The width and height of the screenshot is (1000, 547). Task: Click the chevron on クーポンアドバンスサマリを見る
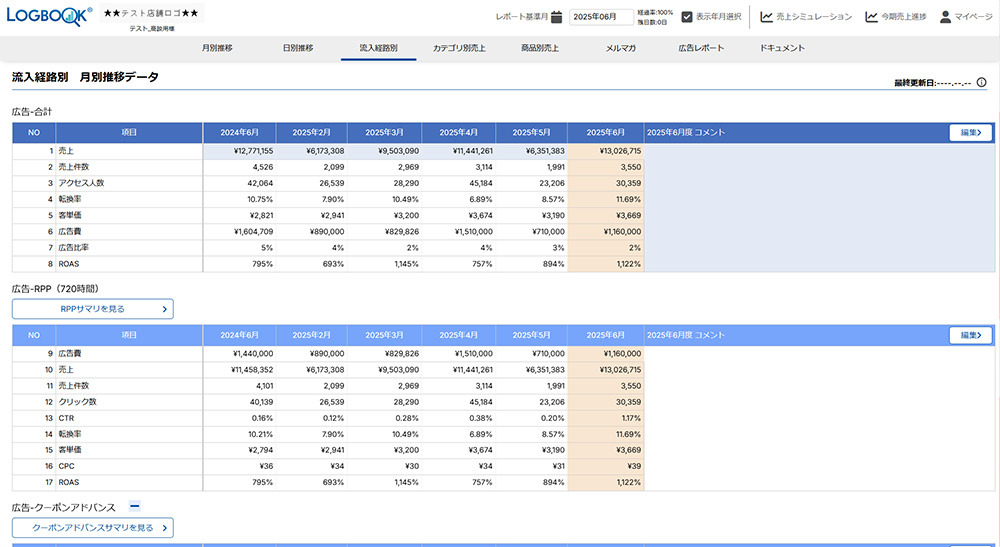pyautogui.click(x=164, y=527)
